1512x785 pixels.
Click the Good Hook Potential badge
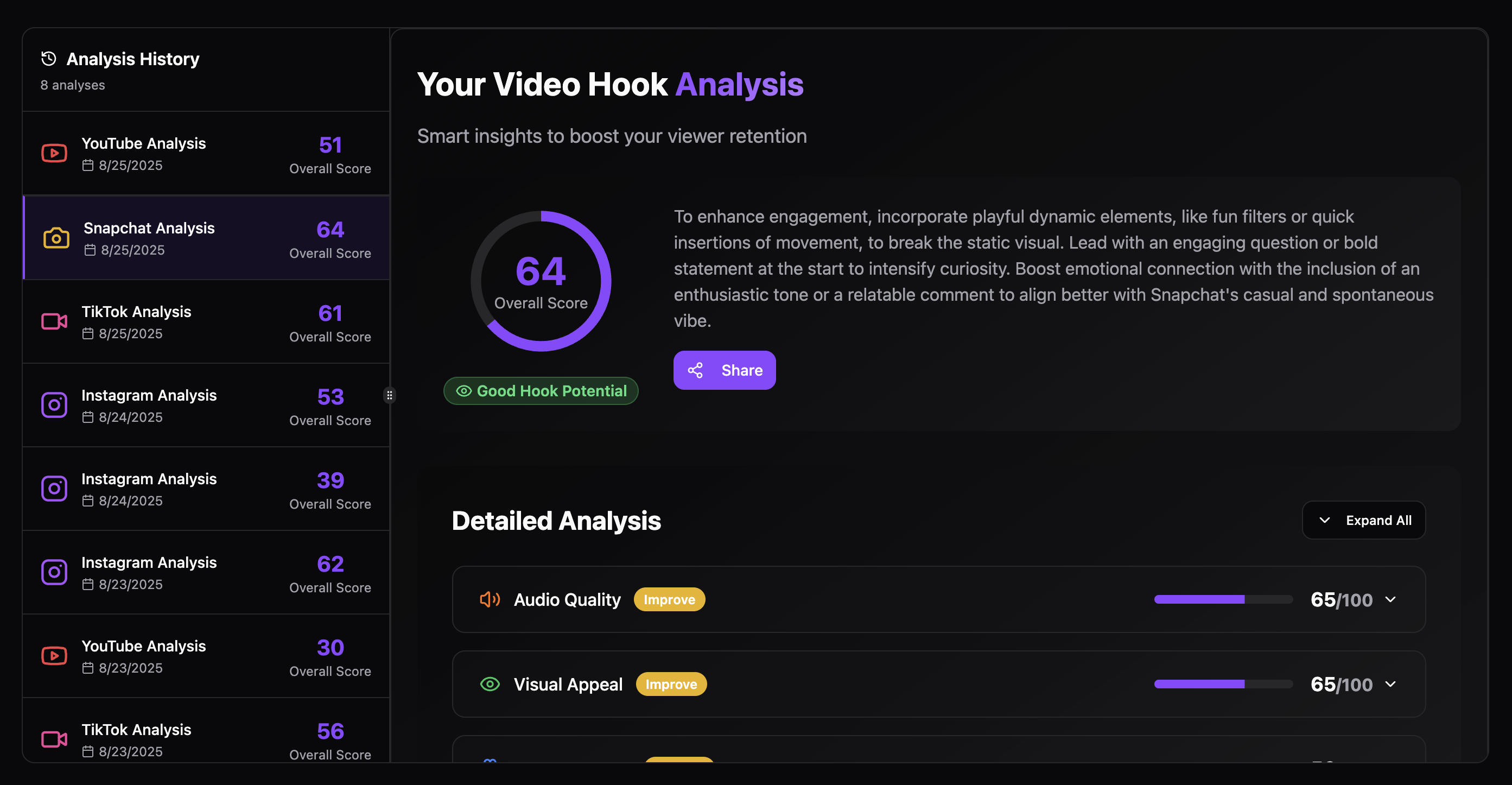click(x=541, y=391)
